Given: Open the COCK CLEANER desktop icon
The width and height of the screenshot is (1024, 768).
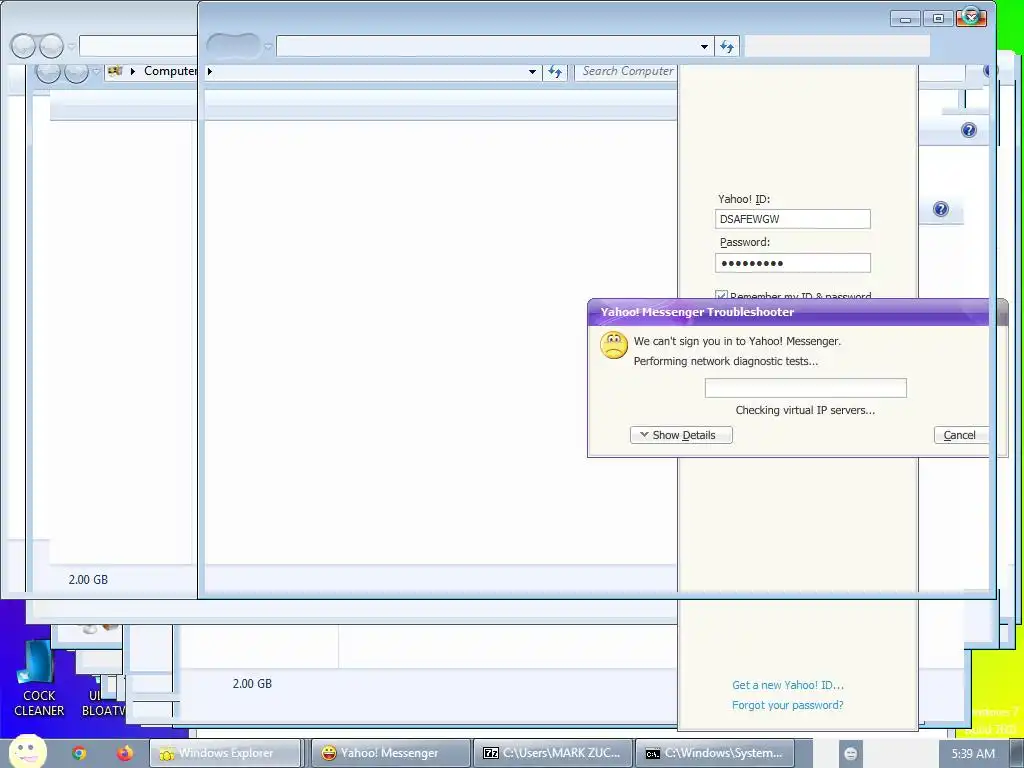Looking at the screenshot, I should click(39, 679).
